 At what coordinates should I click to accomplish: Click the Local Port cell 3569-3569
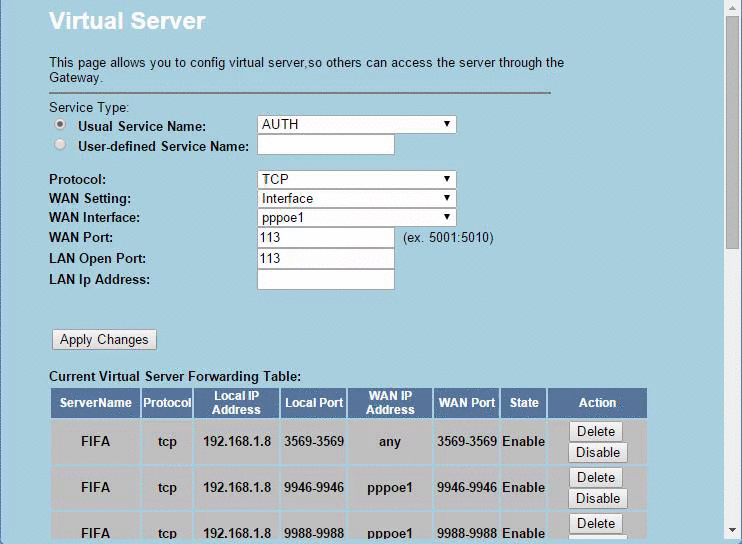point(314,442)
